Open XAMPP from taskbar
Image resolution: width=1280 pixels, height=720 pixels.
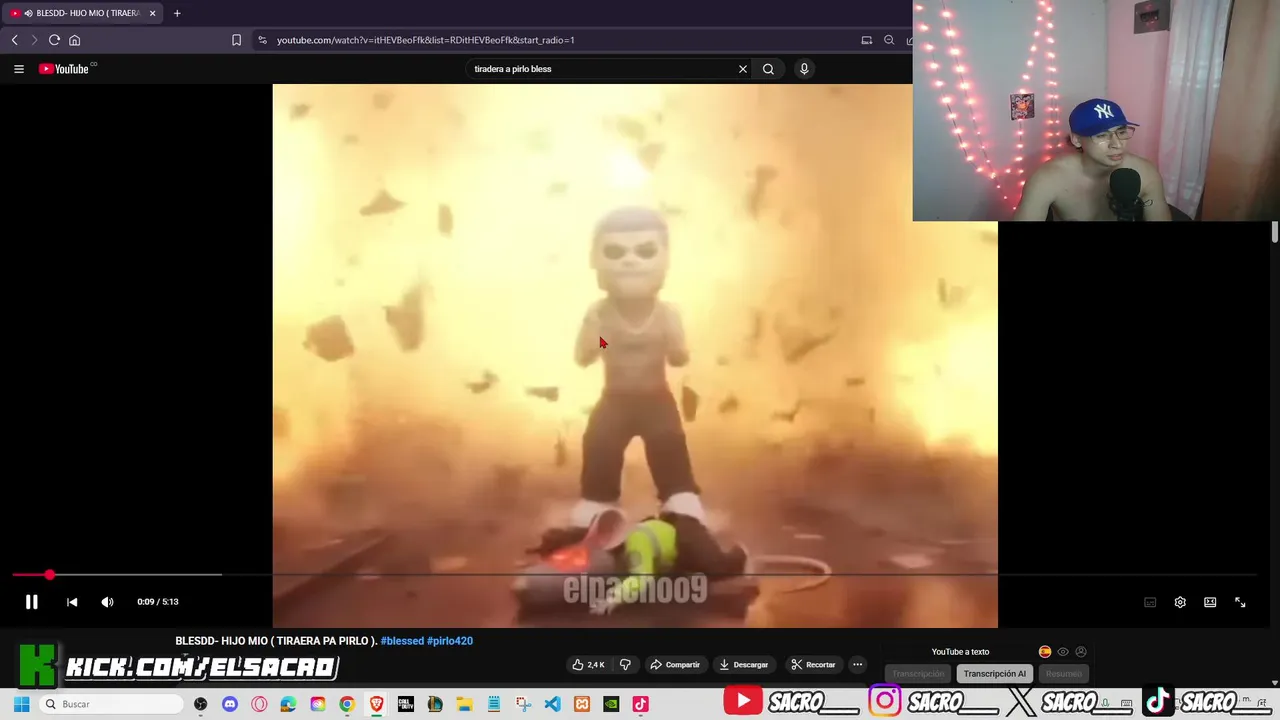pos(582,704)
